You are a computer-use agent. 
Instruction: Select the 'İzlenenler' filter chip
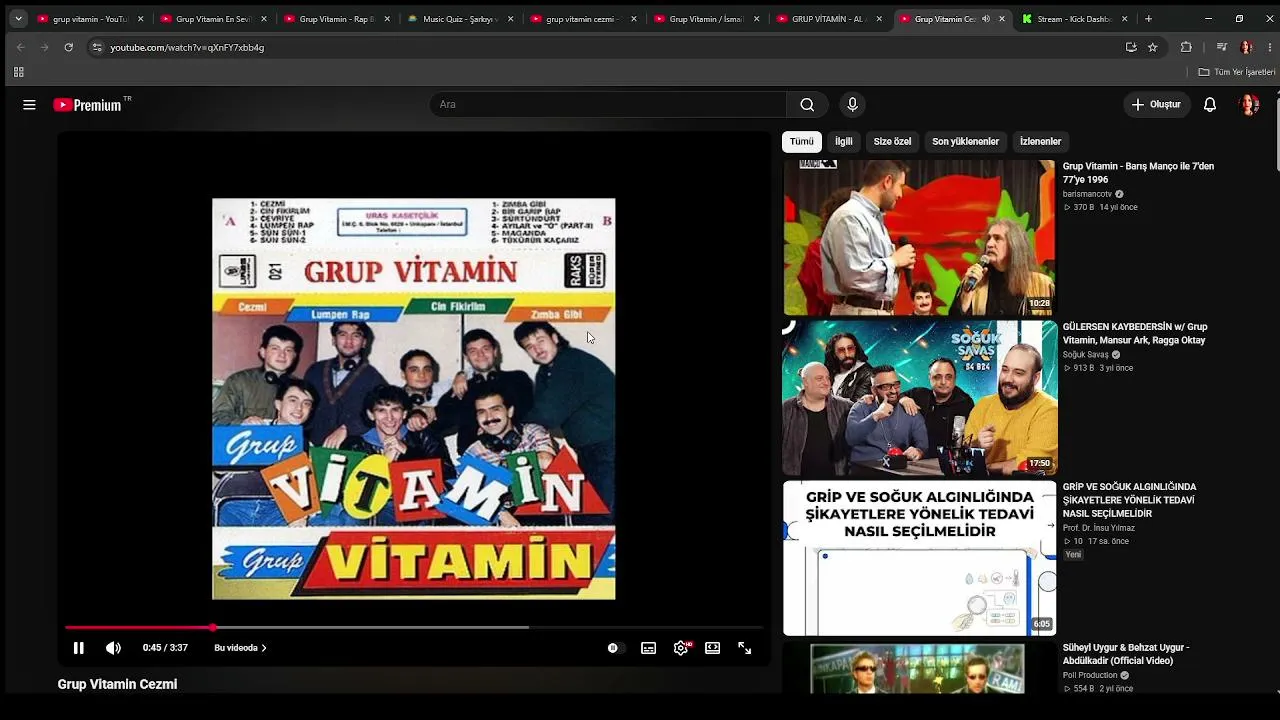tap(1041, 141)
